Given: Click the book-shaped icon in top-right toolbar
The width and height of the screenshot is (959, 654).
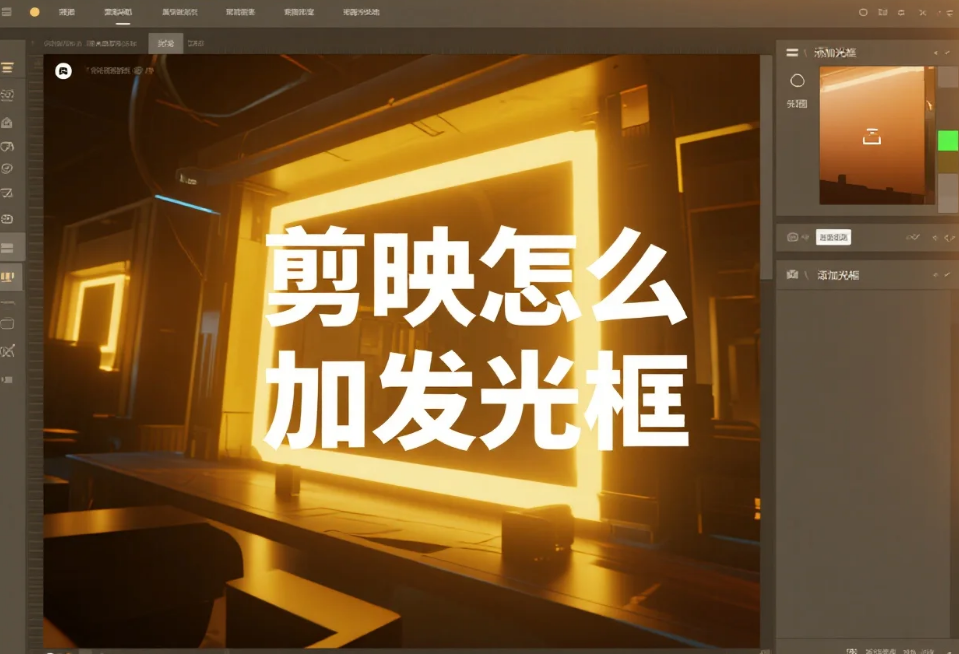Looking at the screenshot, I should tap(883, 12).
